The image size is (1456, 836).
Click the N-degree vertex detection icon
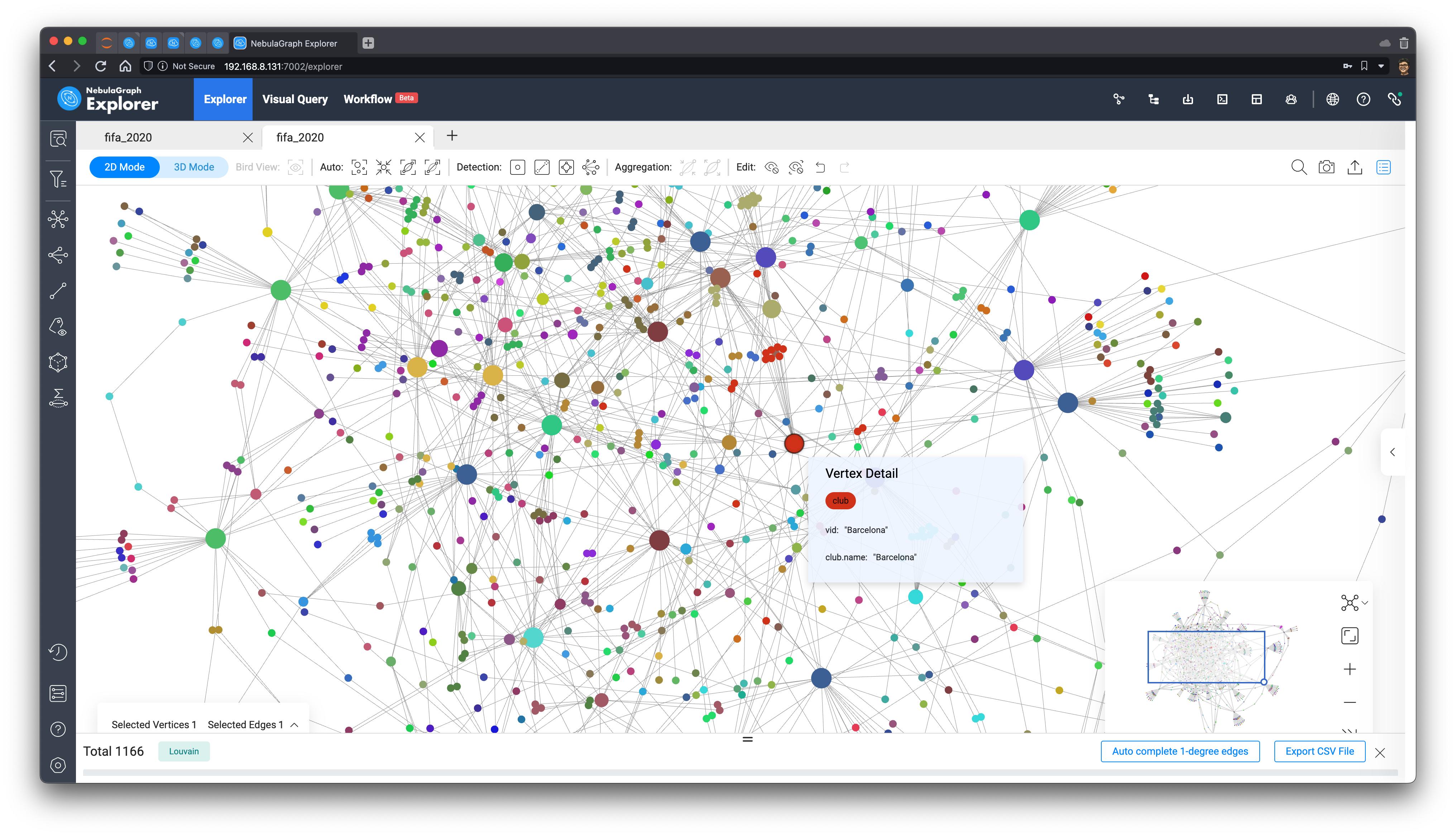tap(591, 167)
